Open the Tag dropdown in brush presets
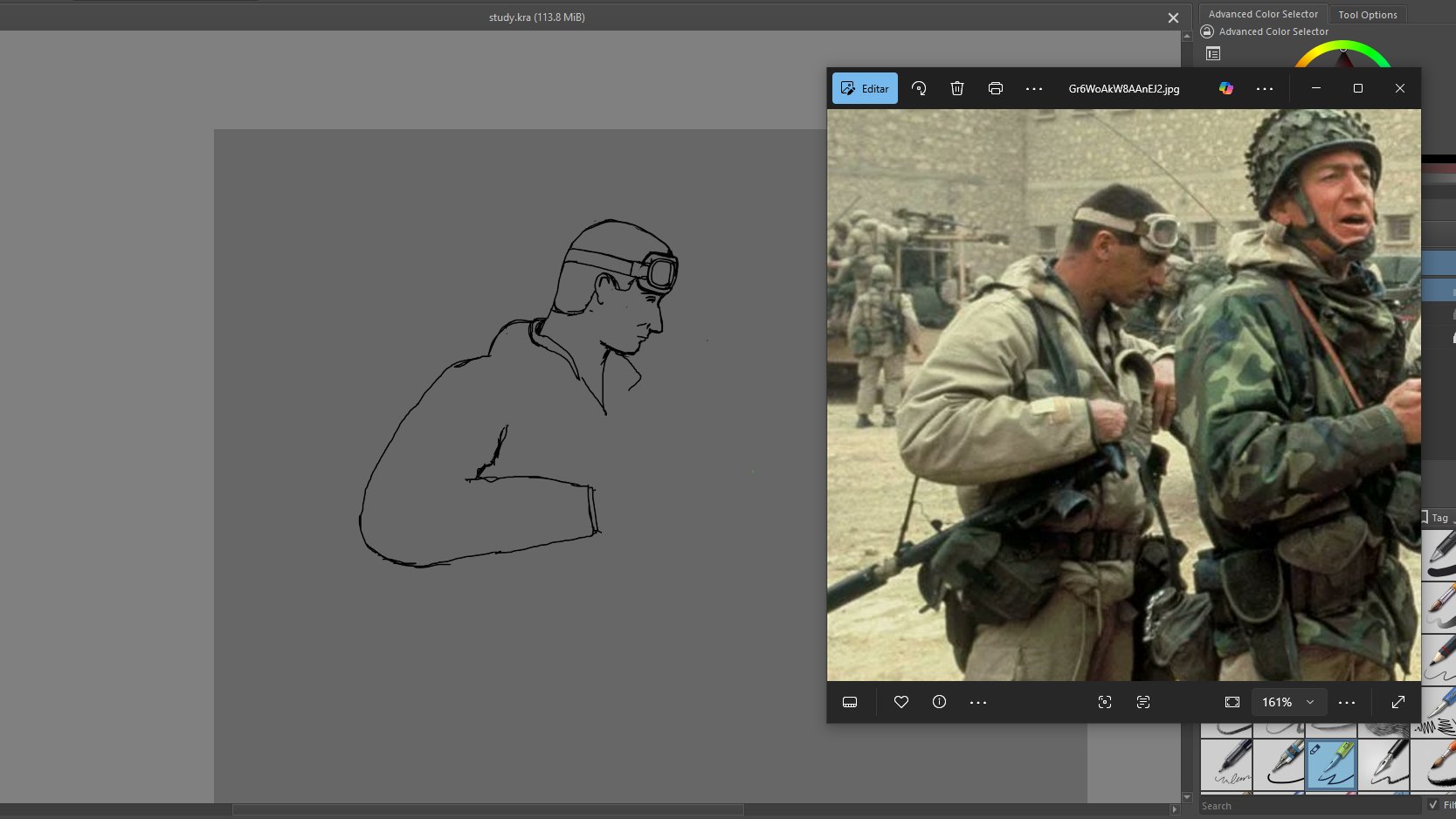Image resolution: width=1456 pixels, height=819 pixels. pyautogui.click(x=1439, y=518)
